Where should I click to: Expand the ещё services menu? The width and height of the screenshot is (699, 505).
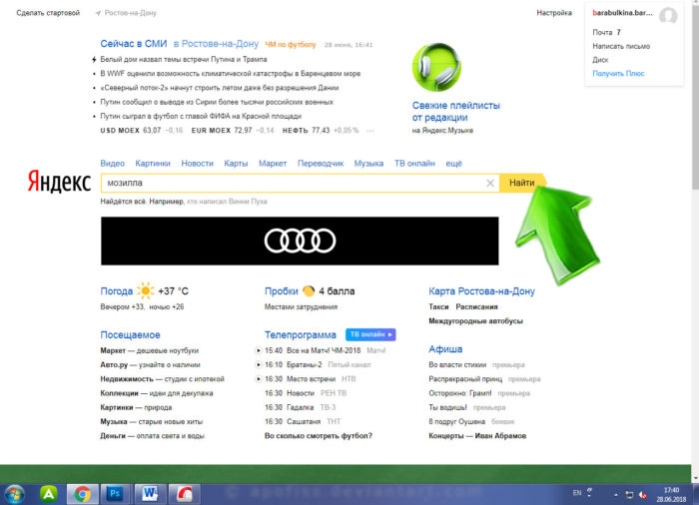(x=454, y=164)
